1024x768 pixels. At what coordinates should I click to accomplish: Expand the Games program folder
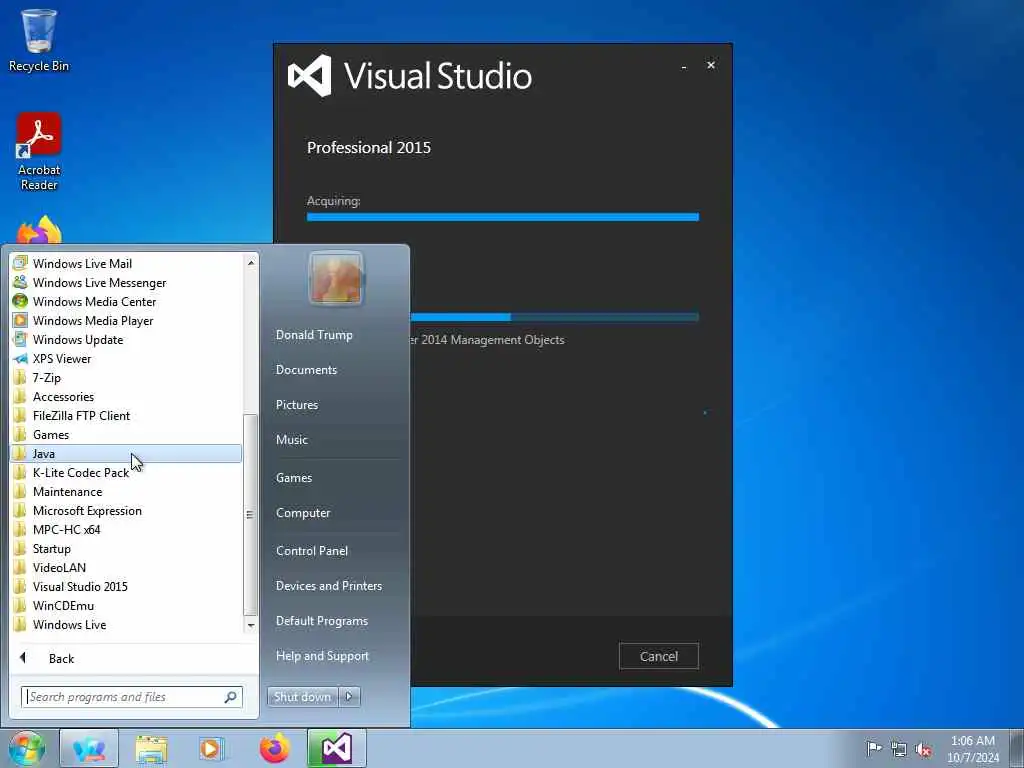coord(126,434)
